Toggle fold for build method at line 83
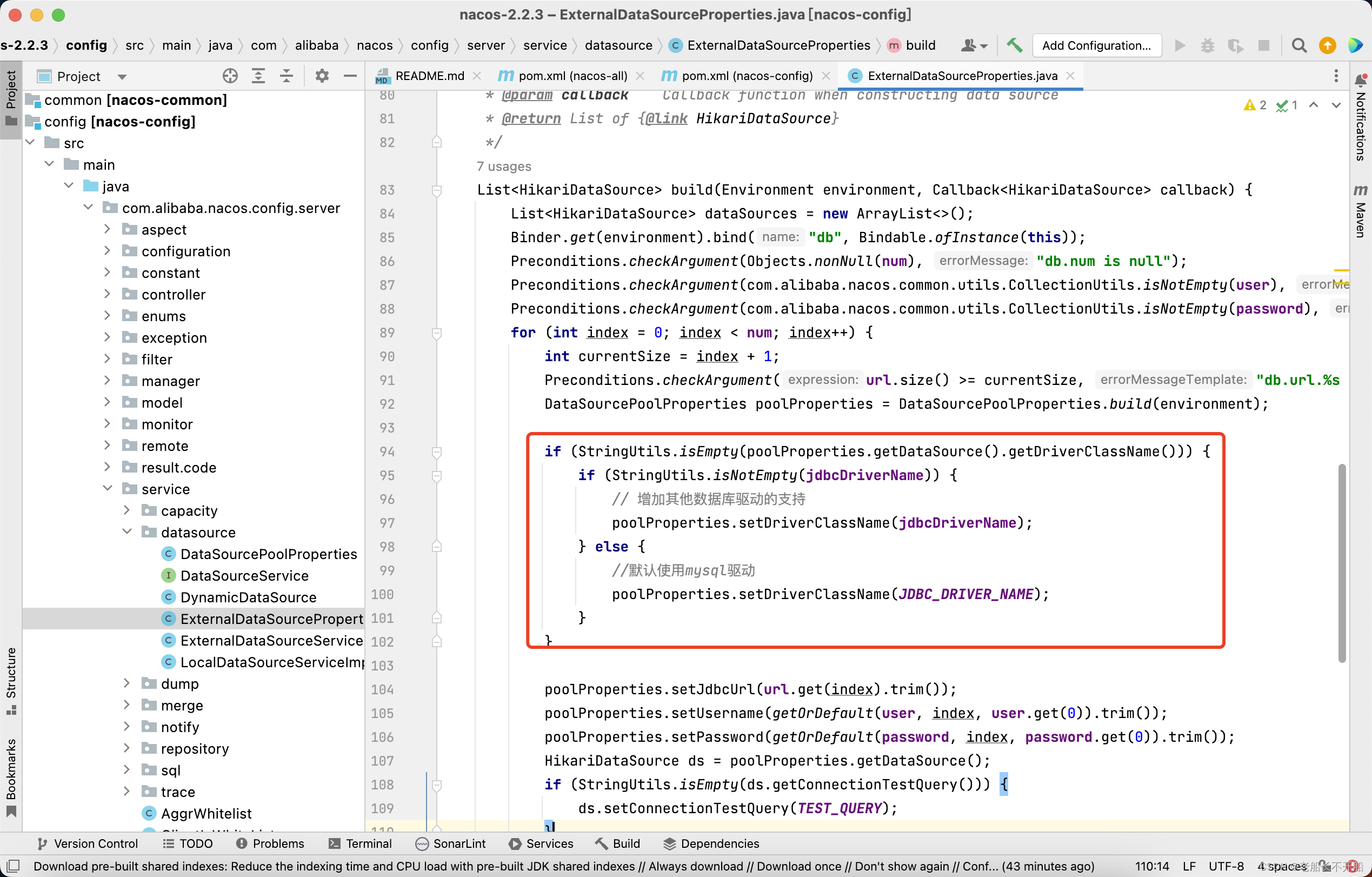The image size is (1372, 877). (x=436, y=190)
